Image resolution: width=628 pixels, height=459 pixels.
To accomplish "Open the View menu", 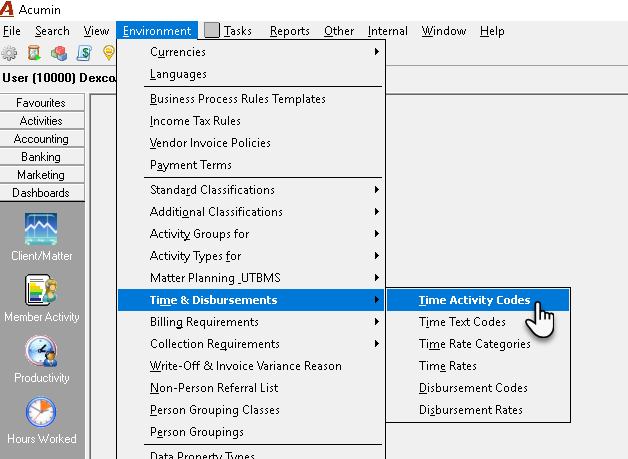I will point(96,31).
